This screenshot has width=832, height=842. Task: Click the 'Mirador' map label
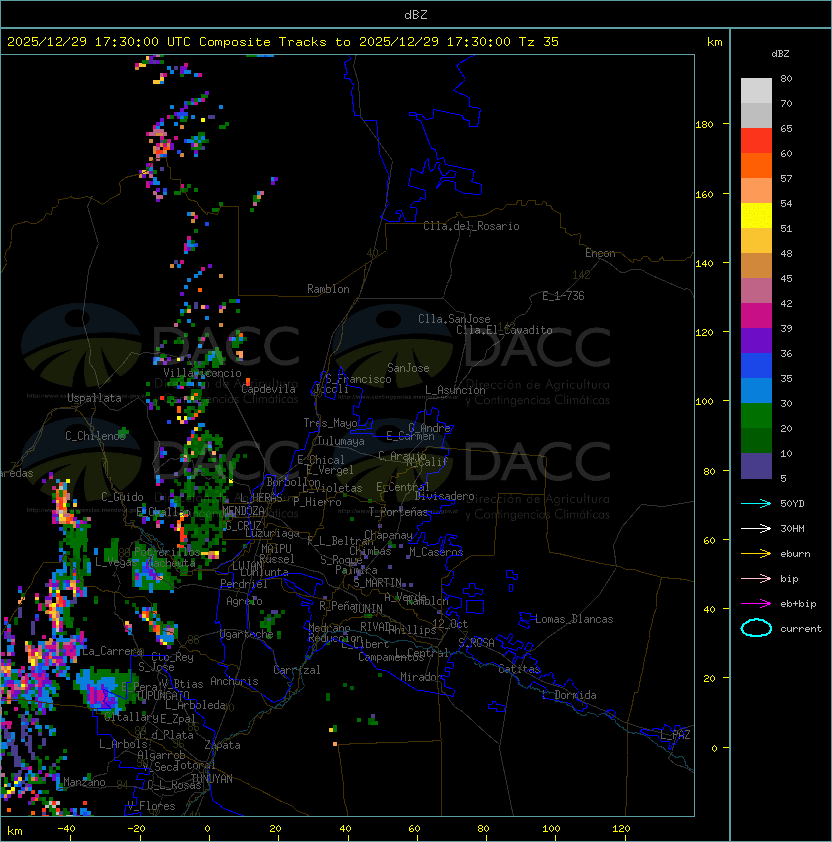coord(421,677)
